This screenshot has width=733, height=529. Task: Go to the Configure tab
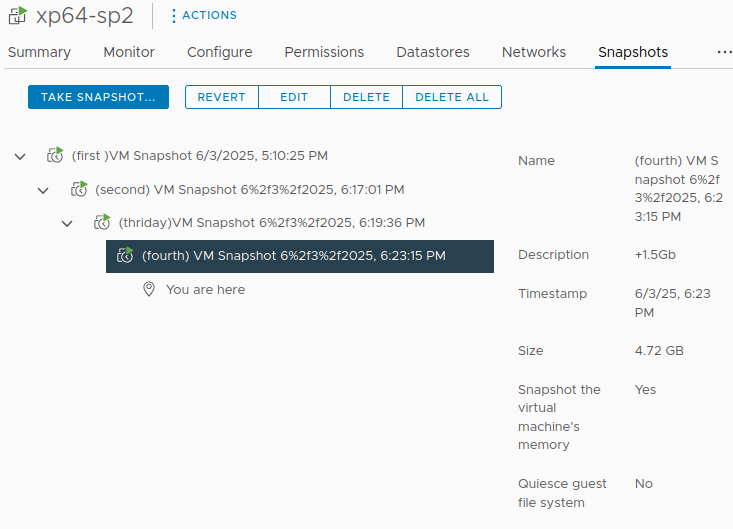click(219, 52)
